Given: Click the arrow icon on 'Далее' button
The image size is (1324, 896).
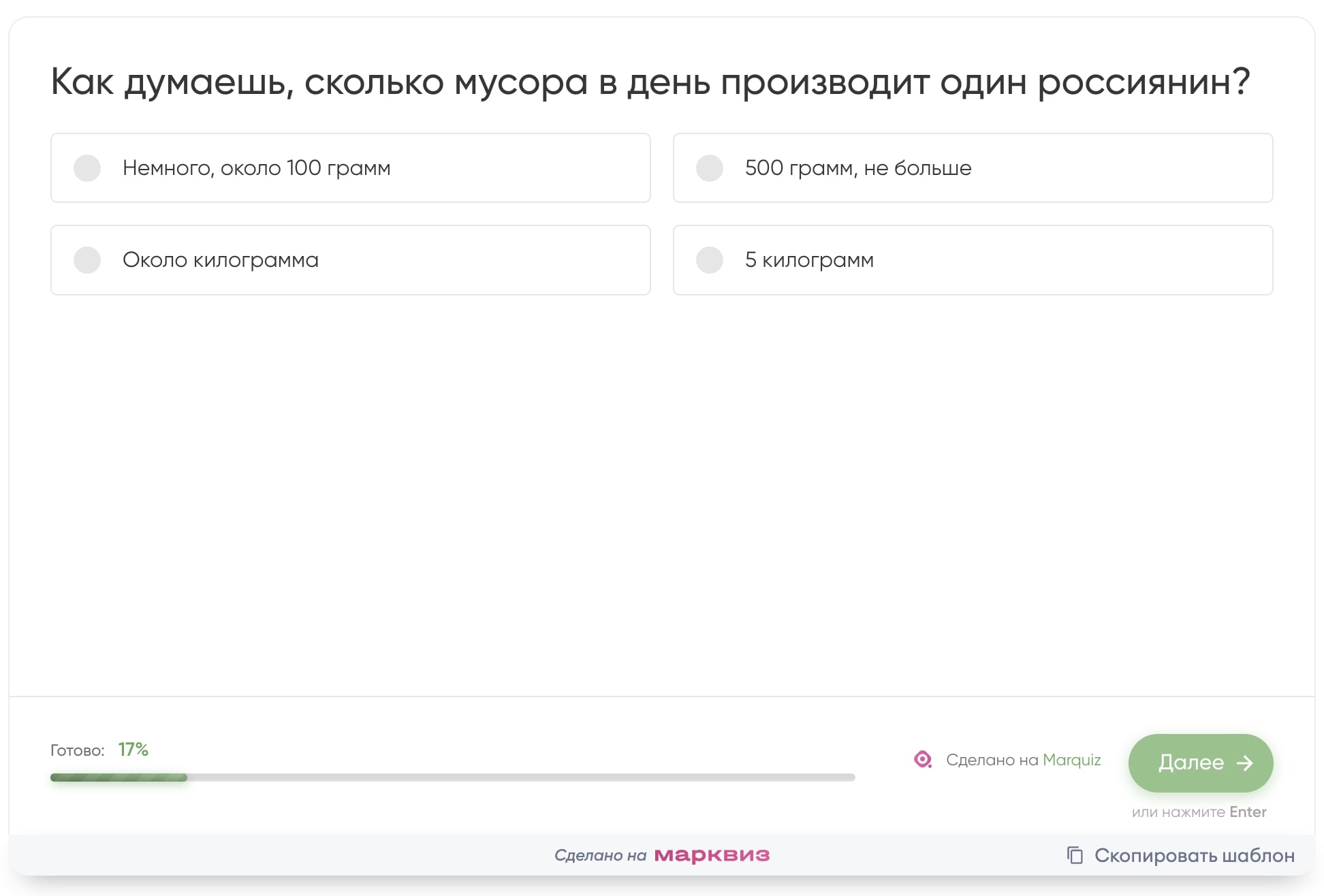Looking at the screenshot, I should click(x=1244, y=763).
